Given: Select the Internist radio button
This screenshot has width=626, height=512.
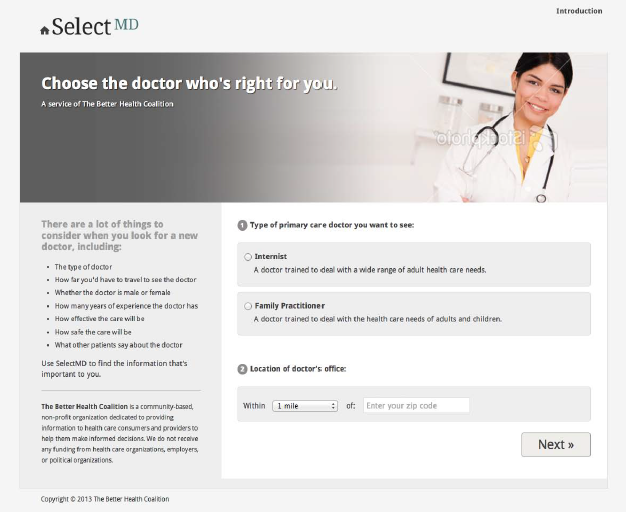Looking at the screenshot, I should tap(248, 257).
